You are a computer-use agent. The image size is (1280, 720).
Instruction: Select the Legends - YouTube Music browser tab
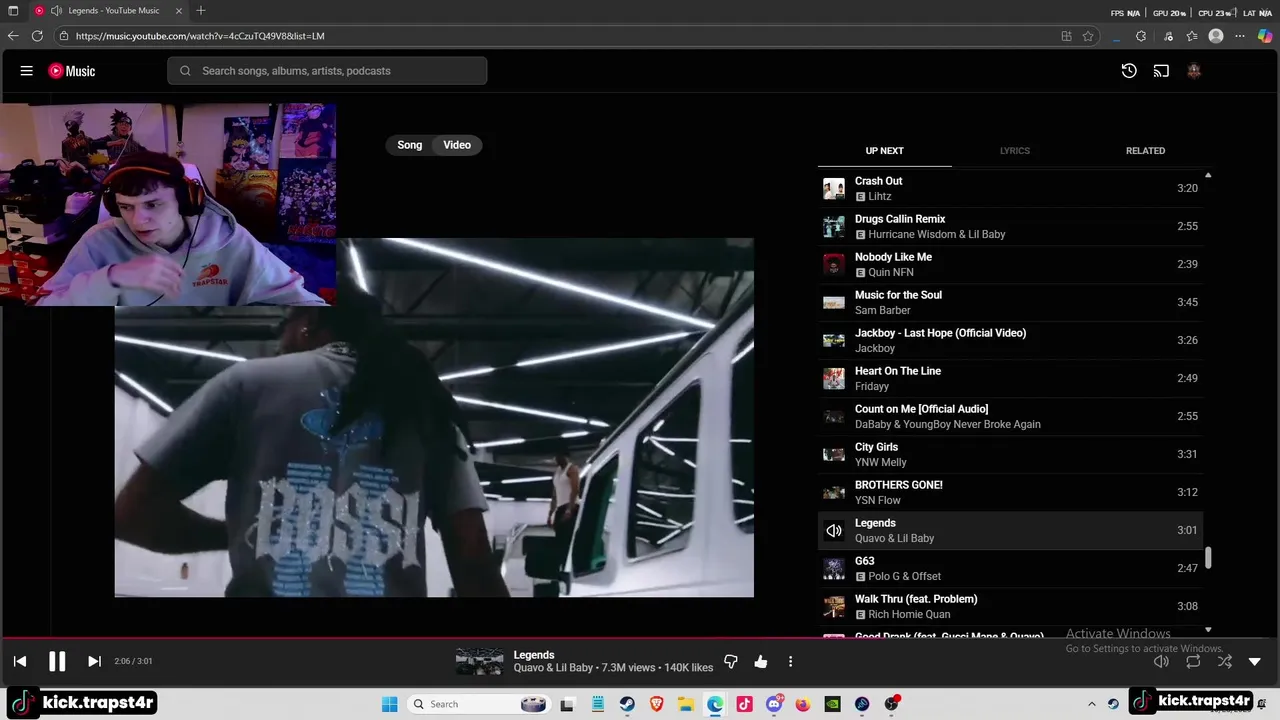pyautogui.click(x=108, y=11)
